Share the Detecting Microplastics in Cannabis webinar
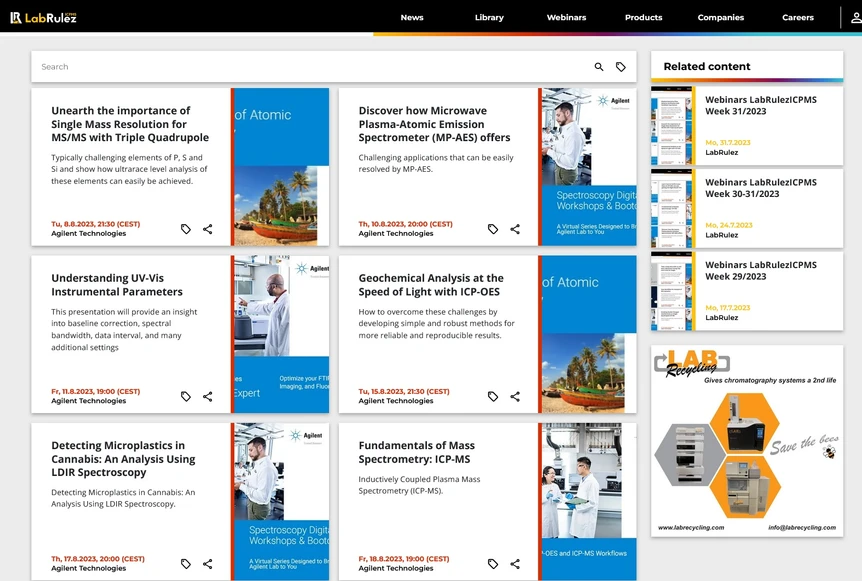 [x=207, y=563]
